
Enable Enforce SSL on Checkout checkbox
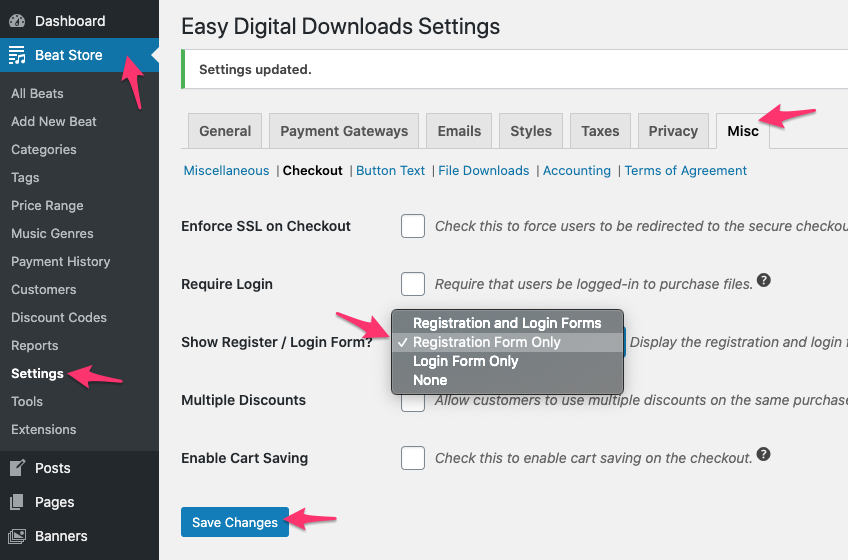(x=413, y=226)
